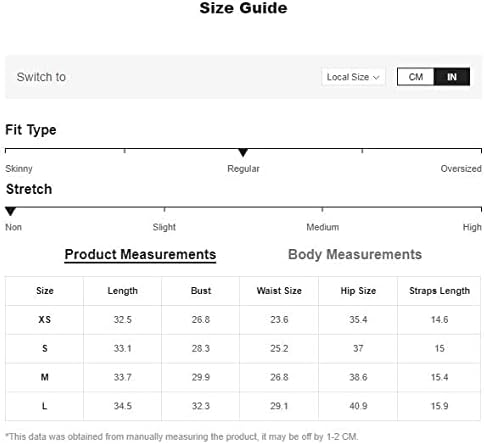Click the Stretch Non marker triangle
484x444 pixels.
[10, 211]
